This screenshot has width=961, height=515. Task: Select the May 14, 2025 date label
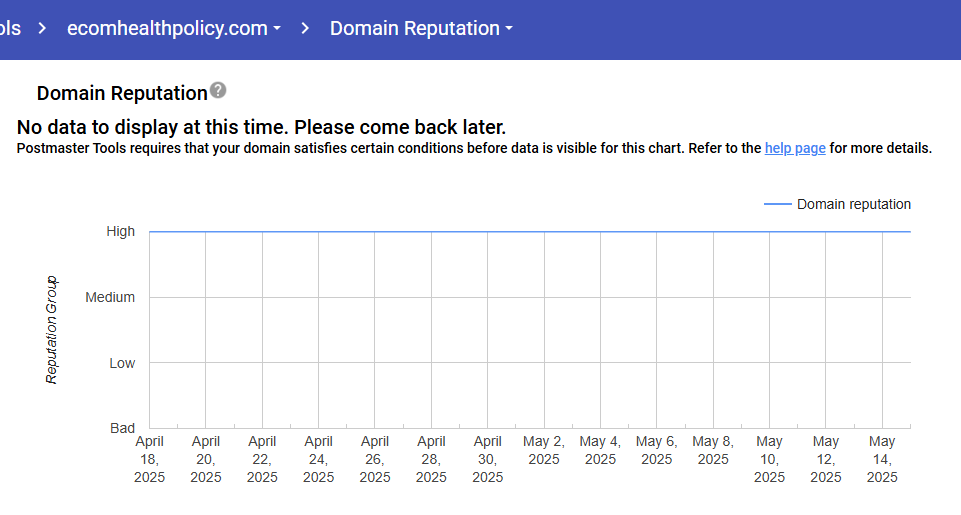(882, 459)
